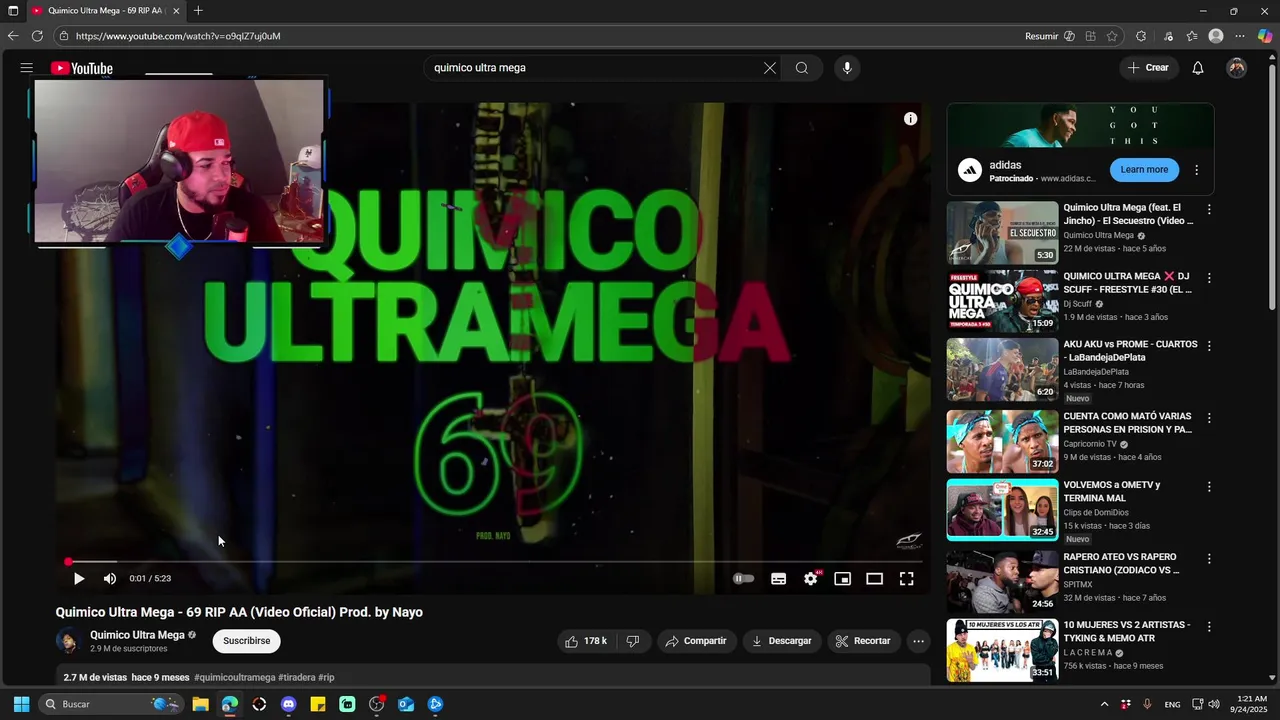
Task: Open more actions ellipsis under video
Action: pyautogui.click(x=918, y=641)
